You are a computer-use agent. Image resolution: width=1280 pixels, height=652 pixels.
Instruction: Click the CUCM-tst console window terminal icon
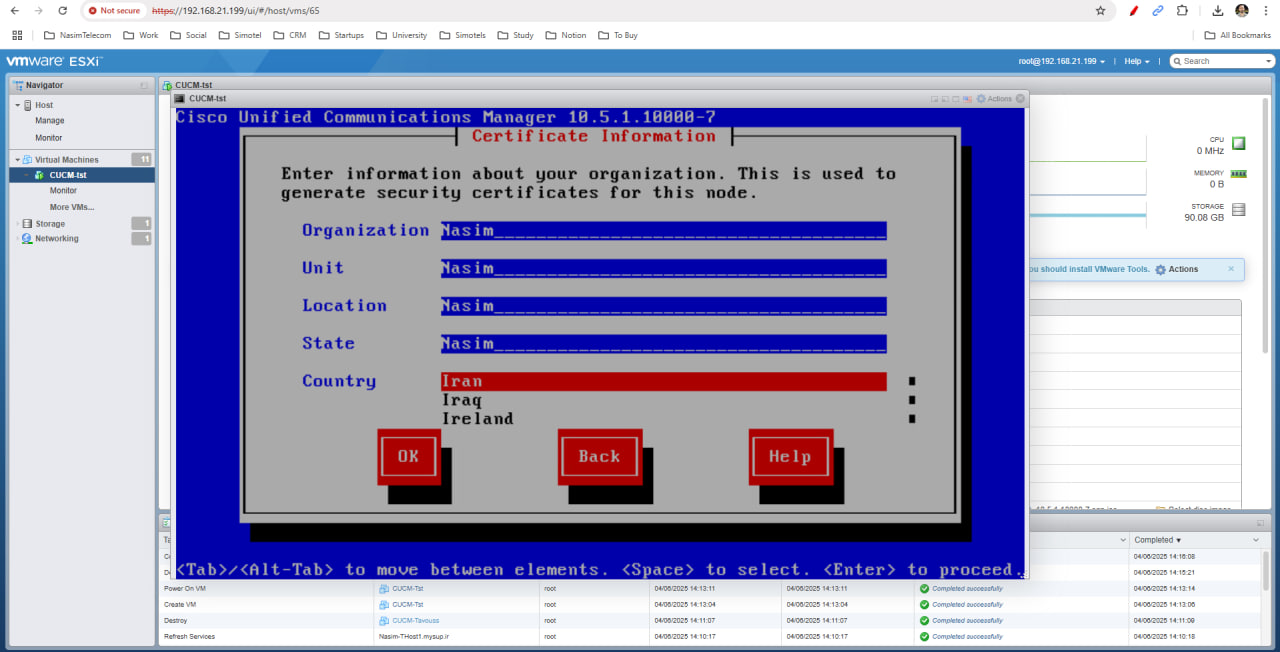(x=179, y=99)
